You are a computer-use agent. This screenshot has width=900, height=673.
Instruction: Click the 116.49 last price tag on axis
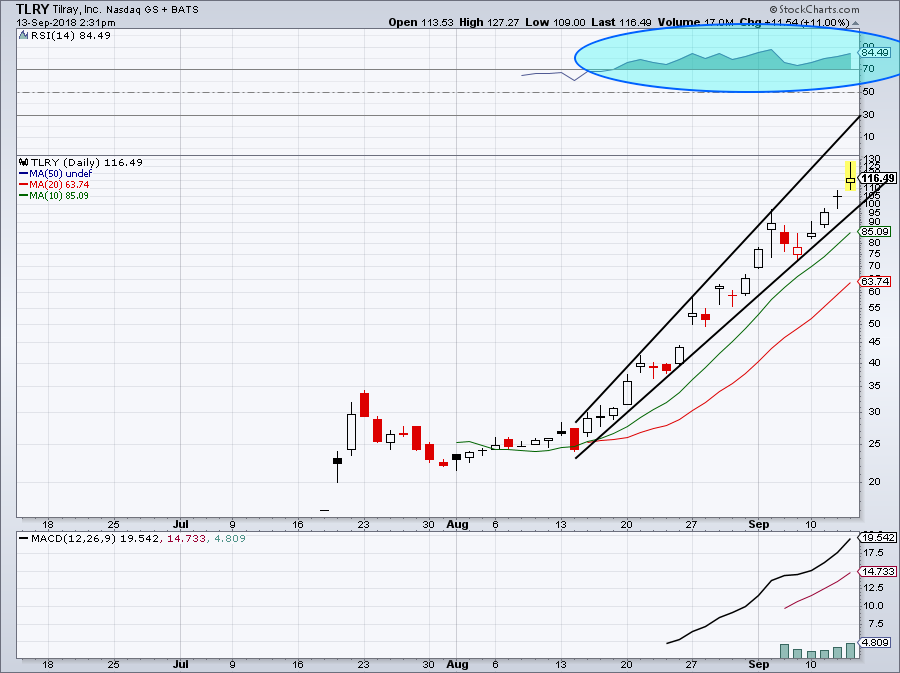(x=878, y=178)
